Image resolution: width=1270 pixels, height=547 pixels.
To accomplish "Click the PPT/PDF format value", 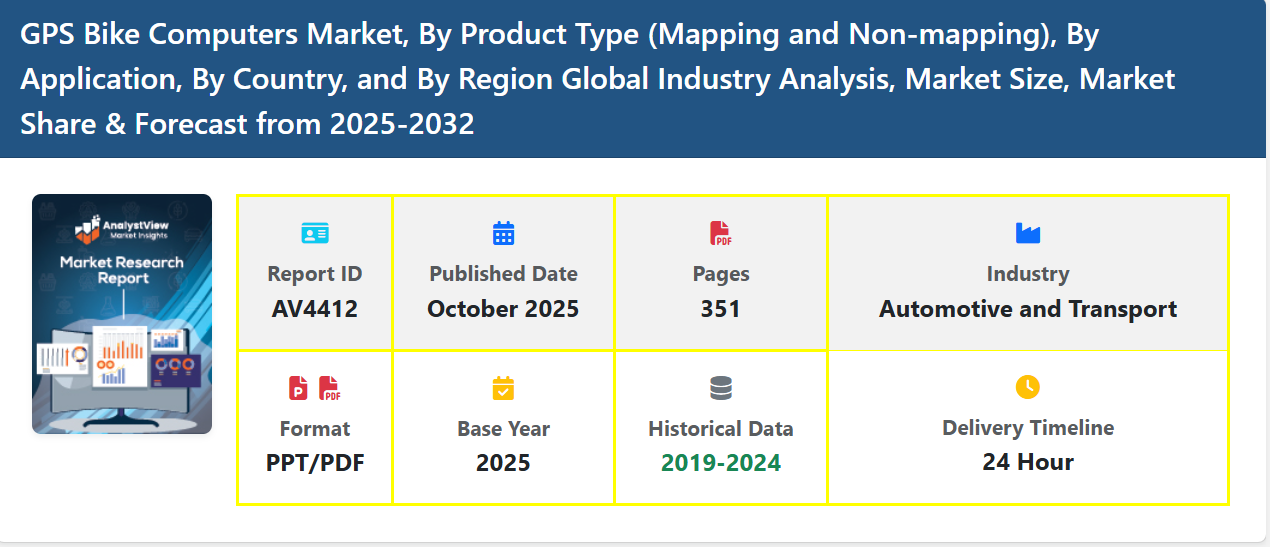I will click(315, 463).
